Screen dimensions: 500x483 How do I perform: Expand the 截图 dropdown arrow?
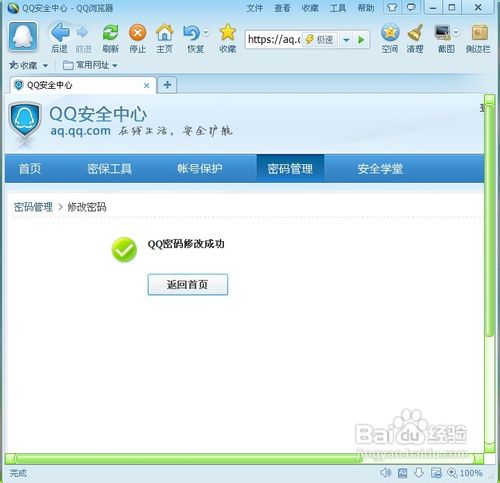pyautogui.click(x=456, y=32)
